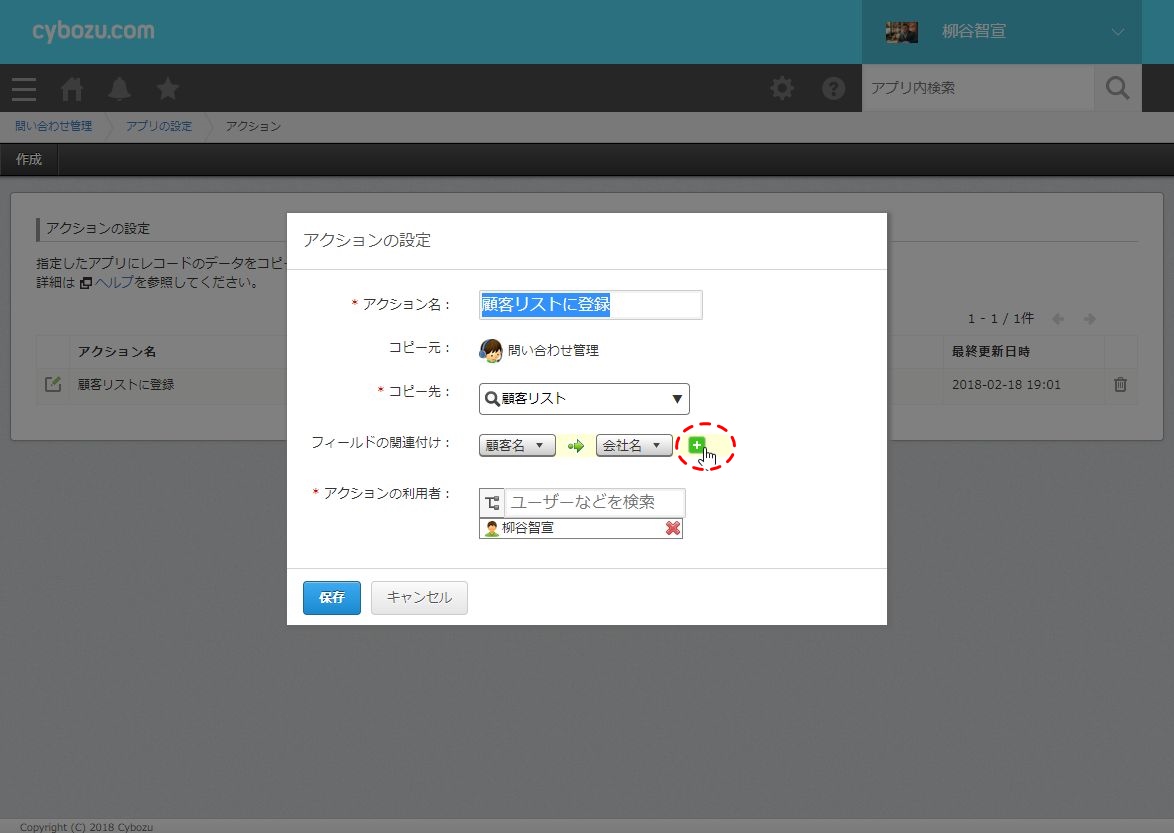Click the 作成 toolbar button

click(x=29, y=159)
